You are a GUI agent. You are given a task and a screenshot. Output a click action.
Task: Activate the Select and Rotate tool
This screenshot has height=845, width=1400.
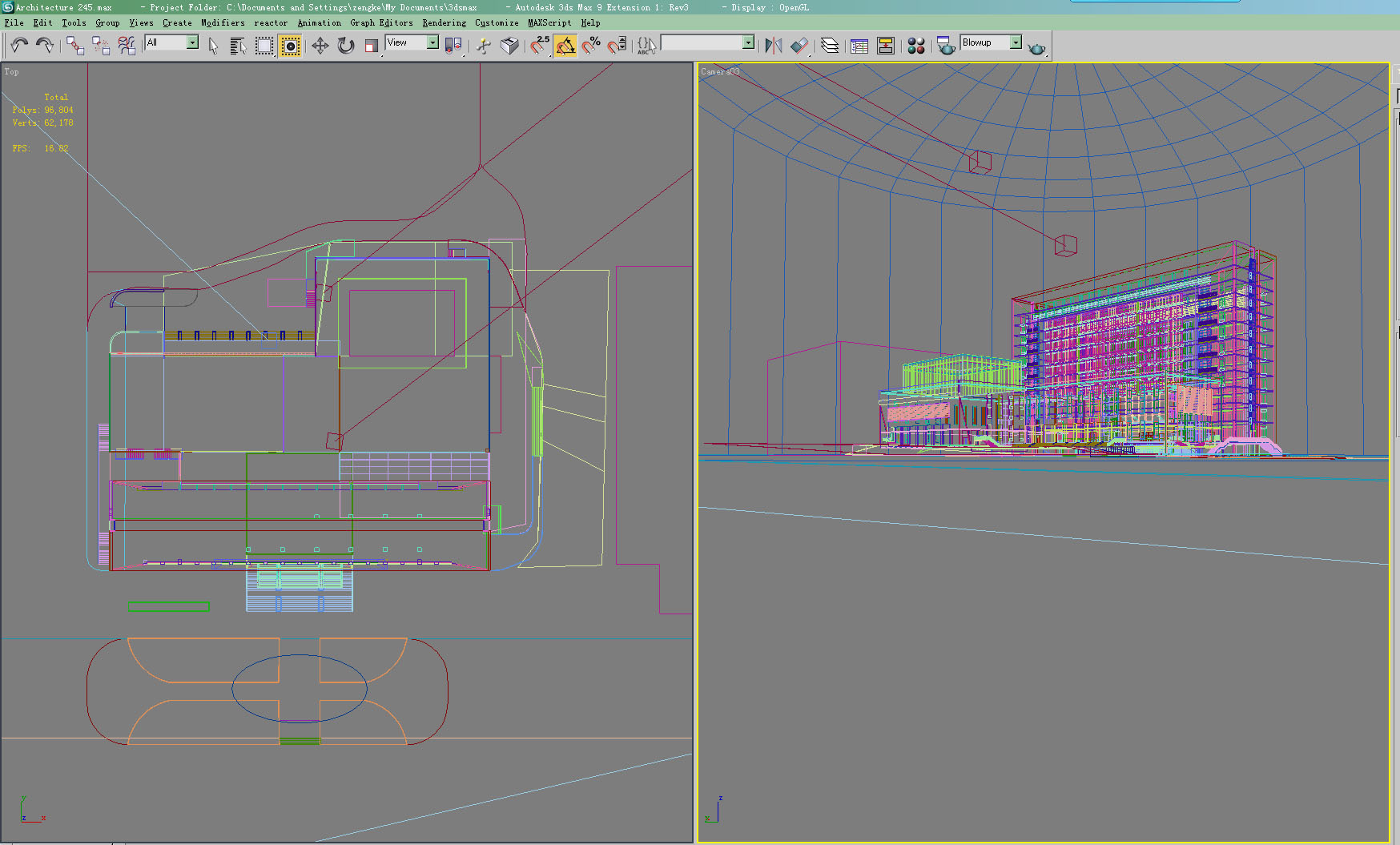click(x=345, y=46)
